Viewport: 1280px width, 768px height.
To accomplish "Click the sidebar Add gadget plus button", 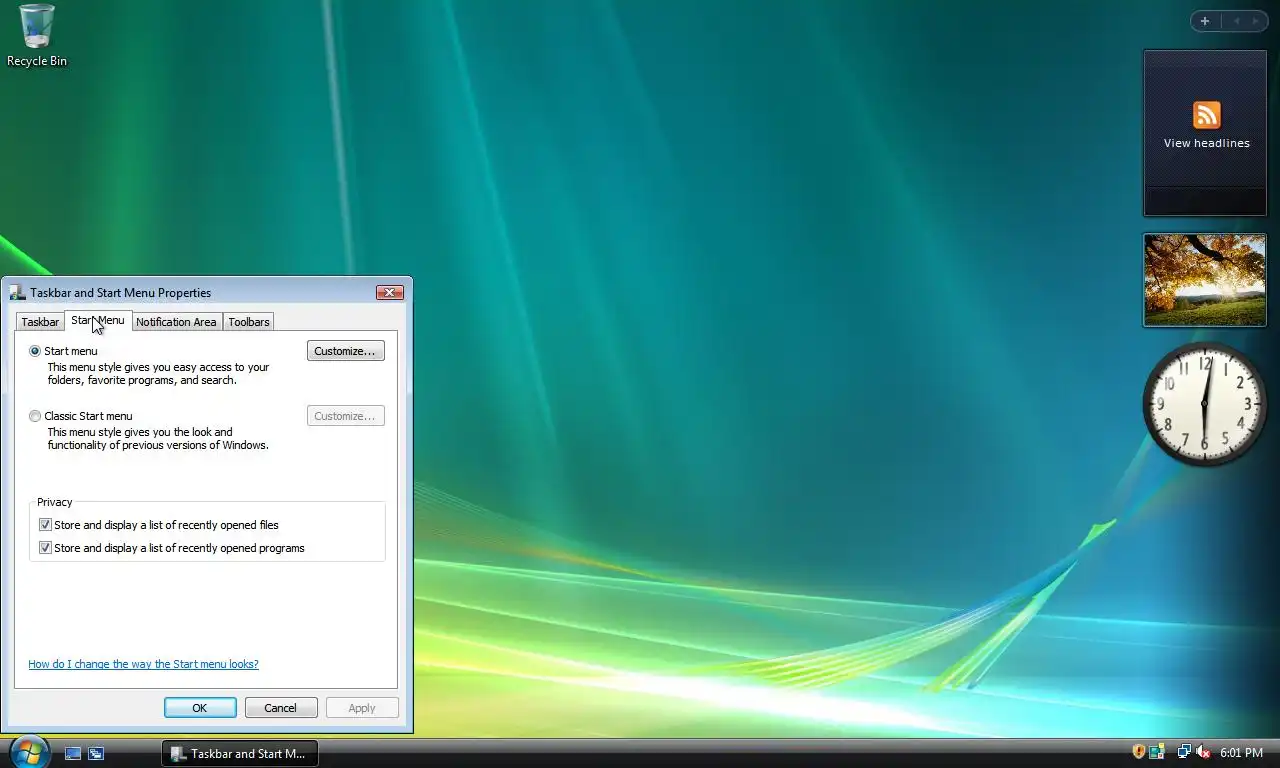I will tap(1205, 21).
